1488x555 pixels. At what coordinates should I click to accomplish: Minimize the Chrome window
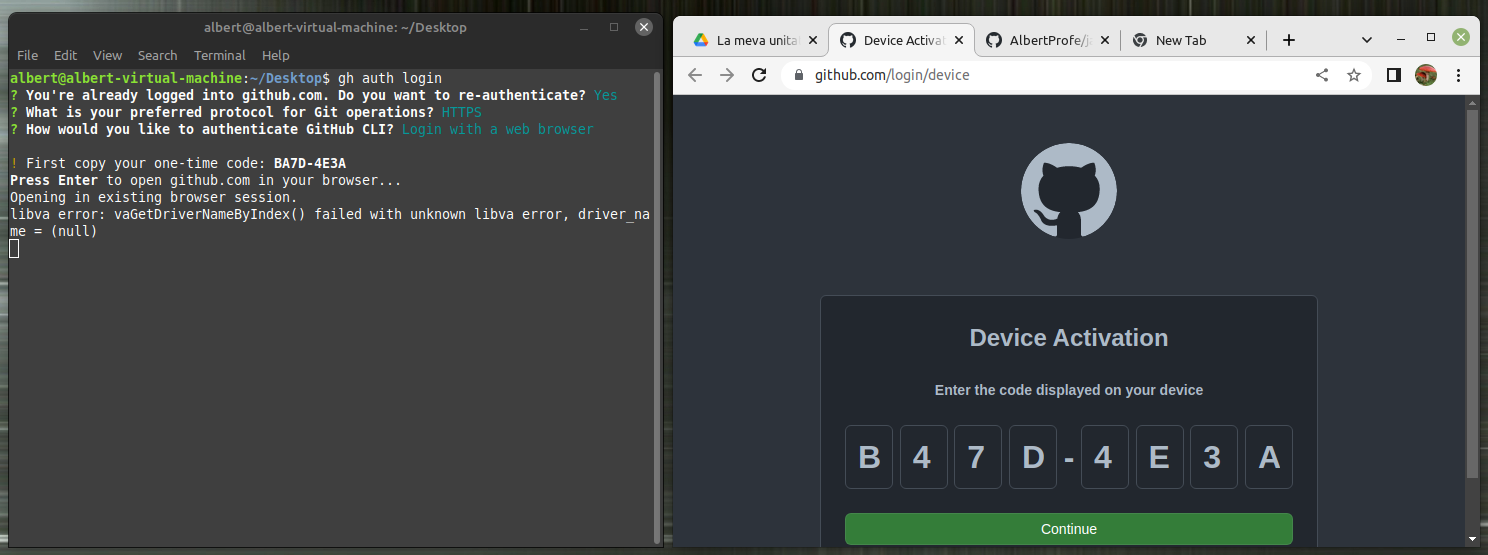pos(1401,38)
